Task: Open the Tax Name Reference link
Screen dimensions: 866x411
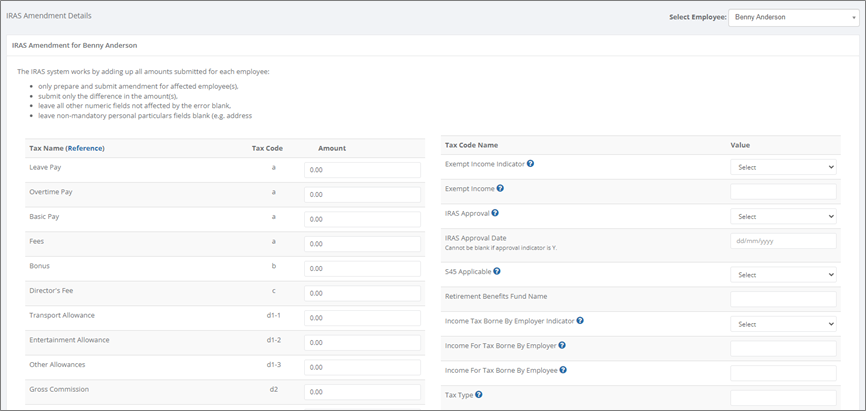Action: coord(85,148)
